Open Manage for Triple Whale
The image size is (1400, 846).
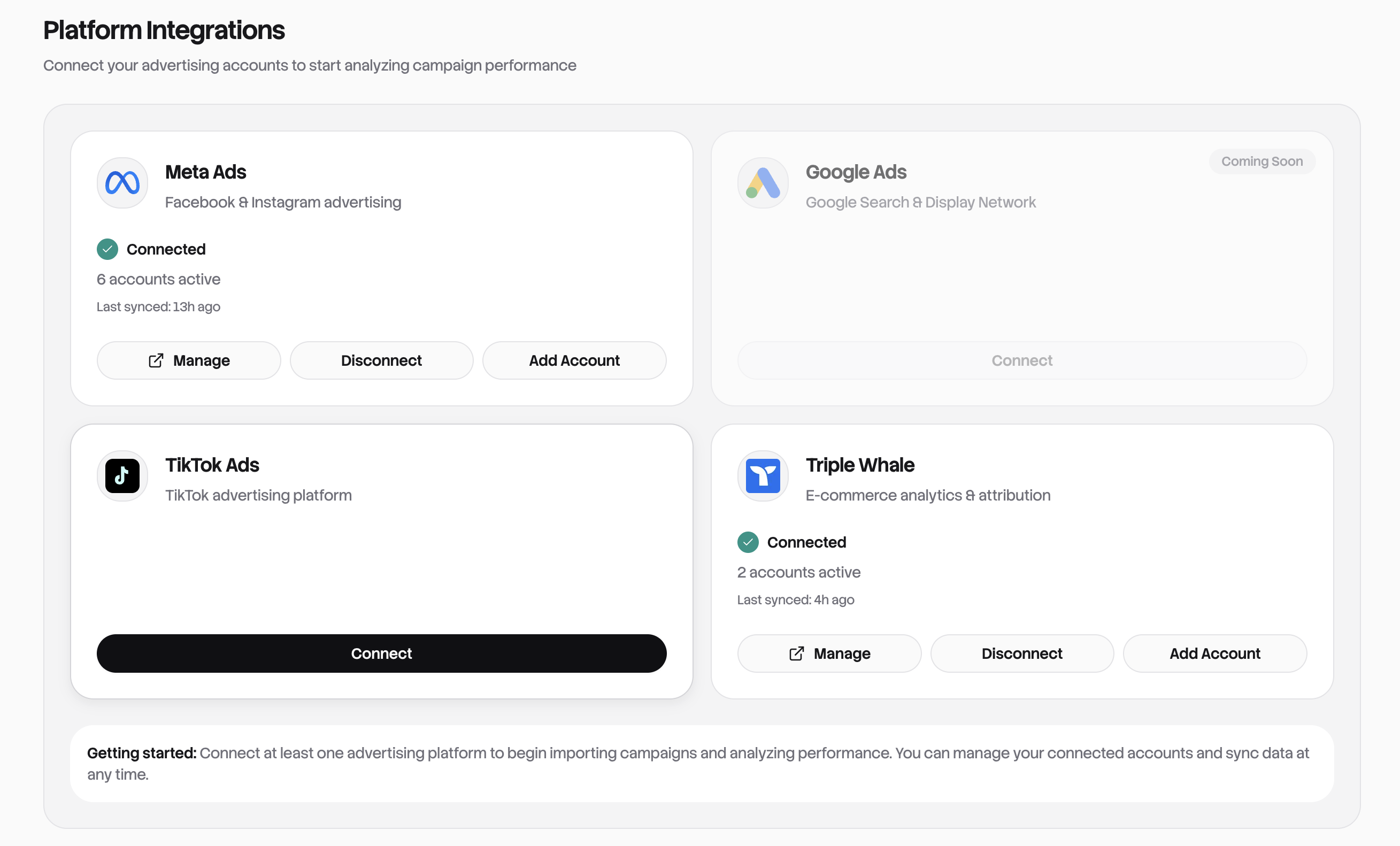[x=829, y=653]
